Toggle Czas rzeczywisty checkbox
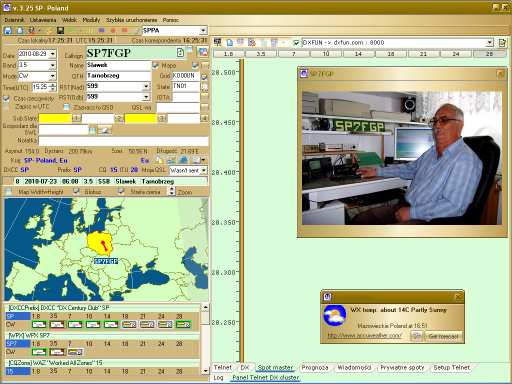Image resolution: width=512 pixels, height=384 pixels. click(6, 98)
